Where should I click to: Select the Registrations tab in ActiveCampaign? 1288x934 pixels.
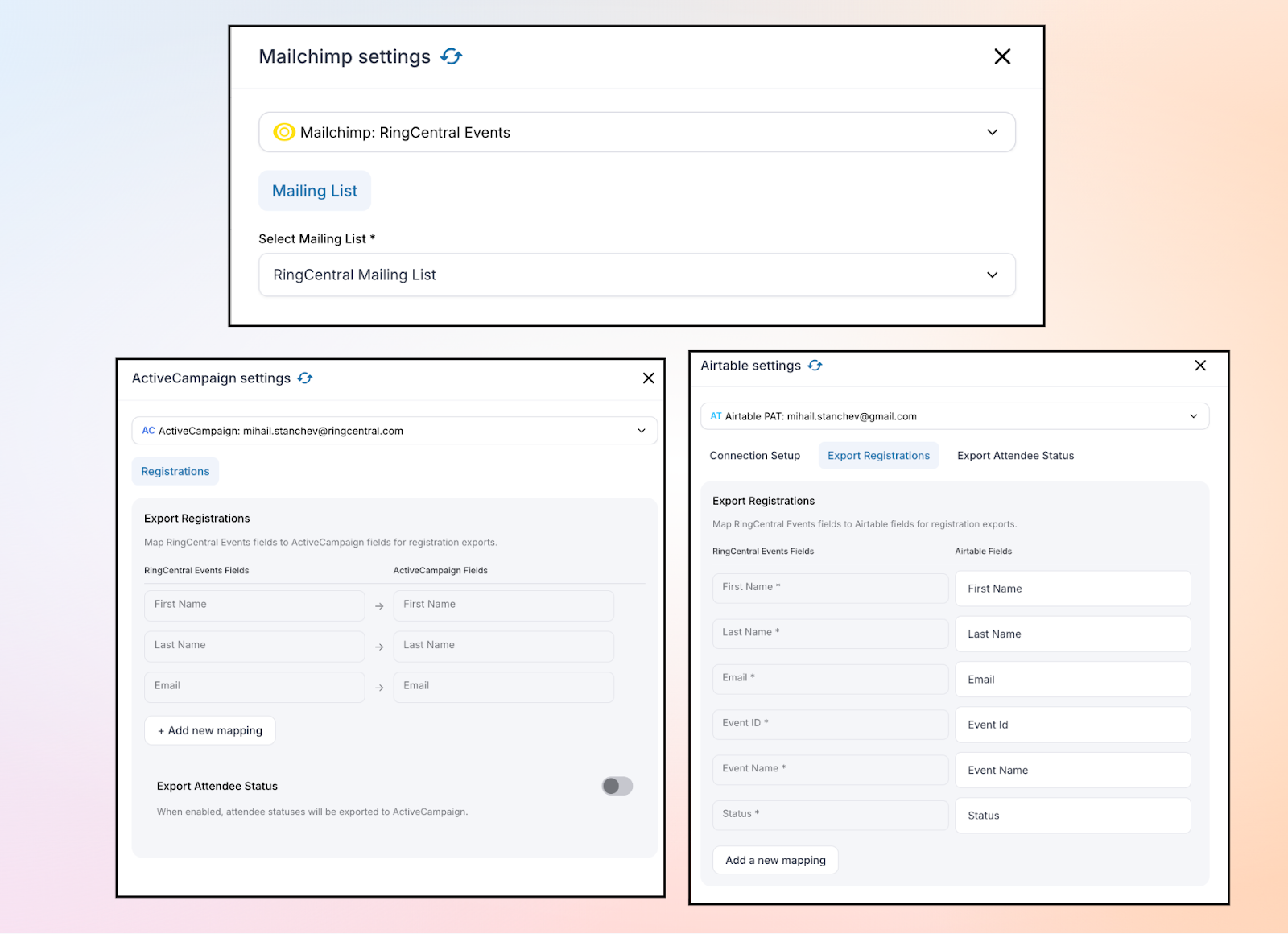click(x=175, y=471)
